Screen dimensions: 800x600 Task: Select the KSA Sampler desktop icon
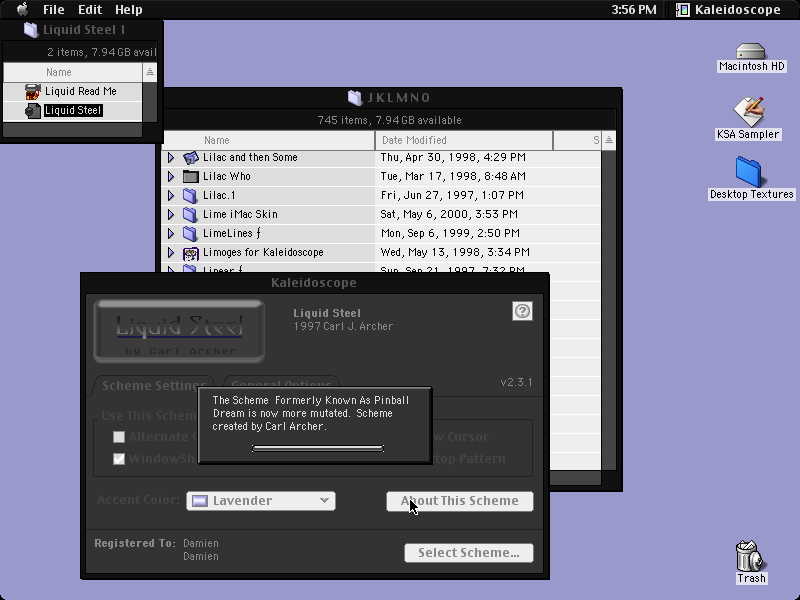pyautogui.click(x=748, y=112)
